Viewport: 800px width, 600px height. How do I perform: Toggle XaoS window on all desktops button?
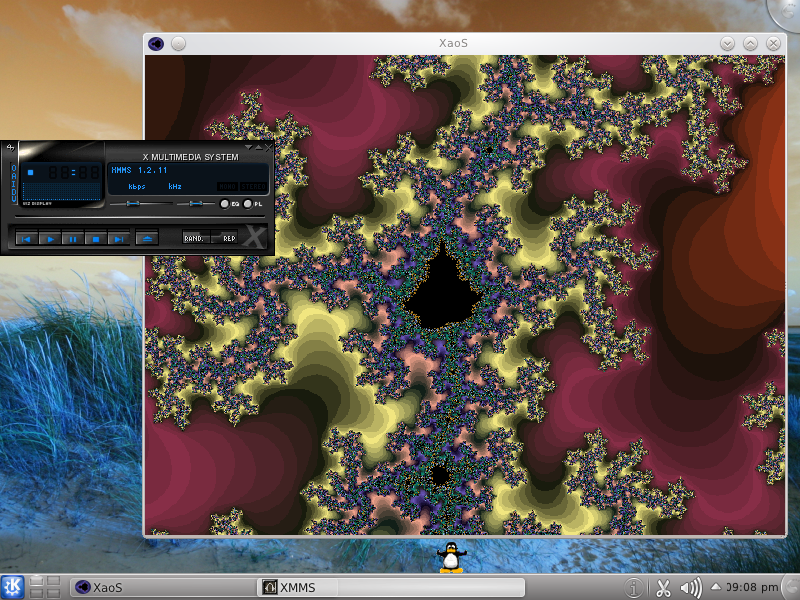click(178, 44)
